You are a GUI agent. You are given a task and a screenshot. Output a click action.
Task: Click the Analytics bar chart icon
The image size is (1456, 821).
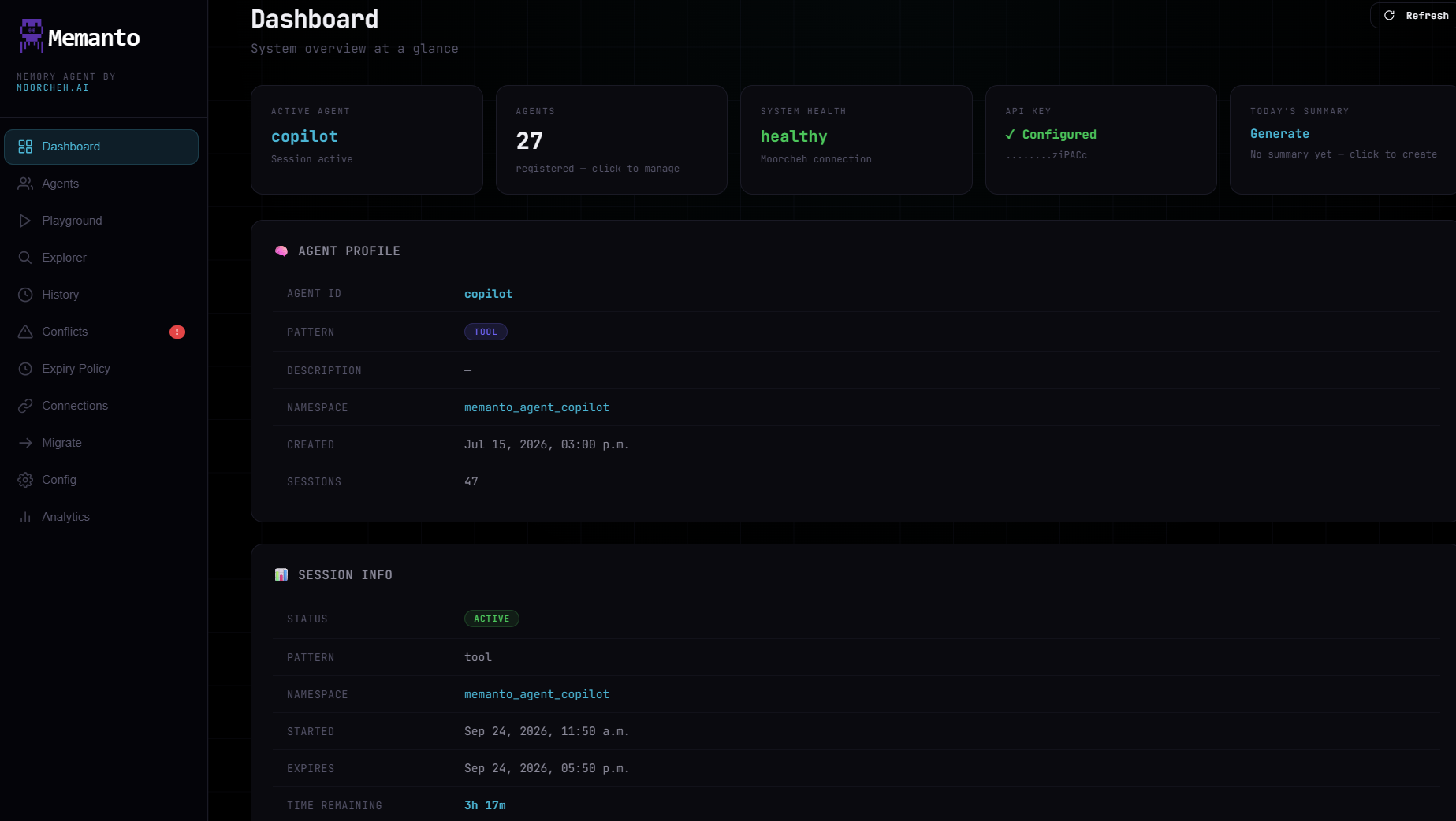click(x=25, y=517)
